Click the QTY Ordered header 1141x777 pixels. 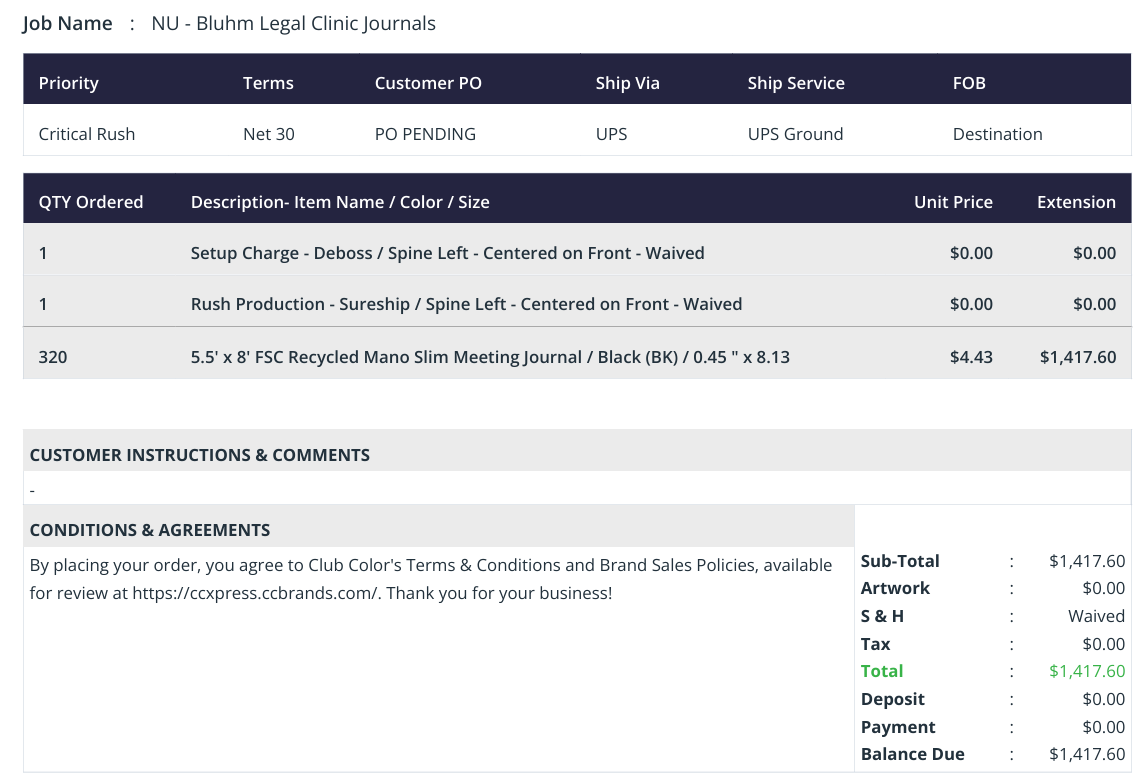pos(91,202)
